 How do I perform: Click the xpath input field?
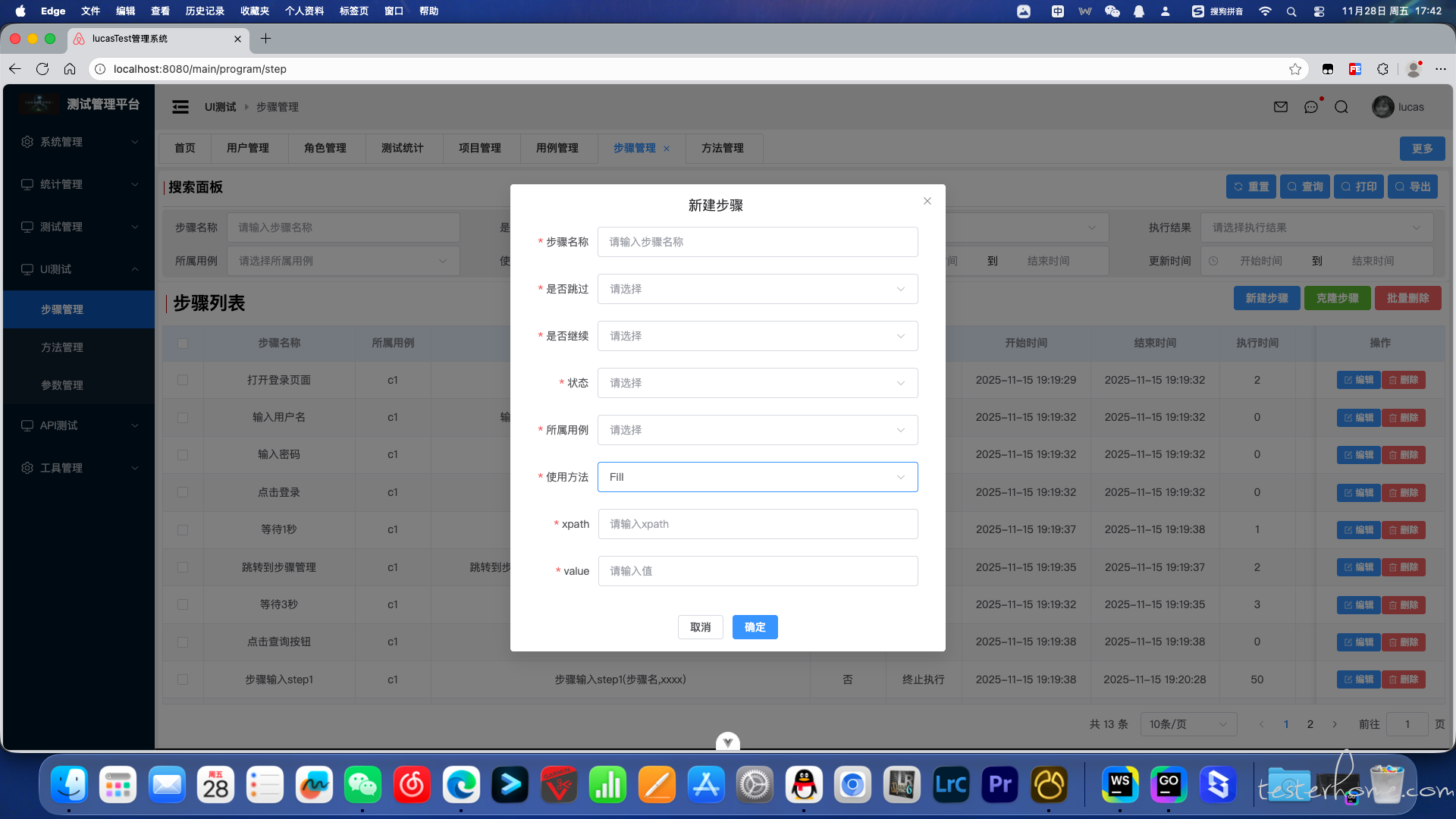(x=757, y=524)
